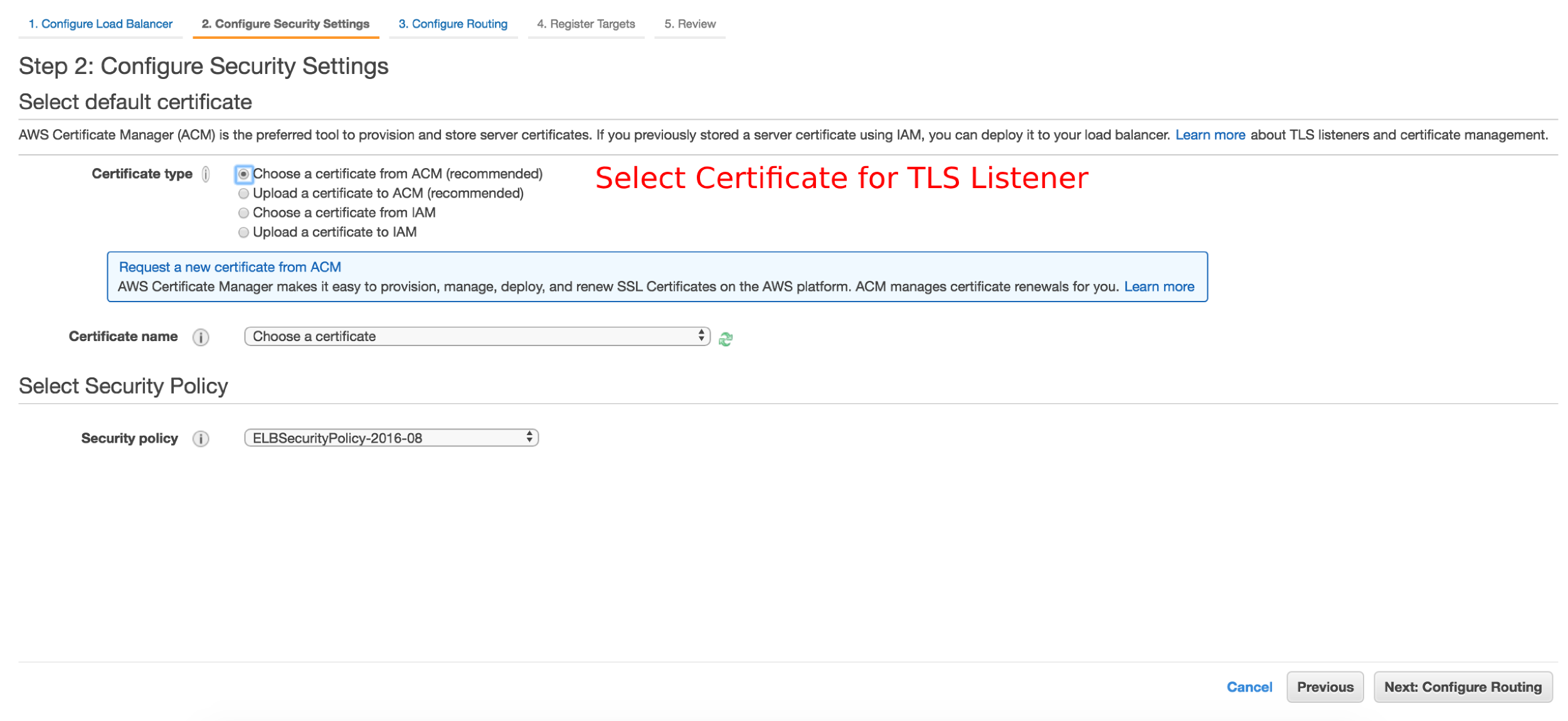Click info icon next to Certificate type
Viewport: 1568px width, 721px height.
[x=206, y=174]
